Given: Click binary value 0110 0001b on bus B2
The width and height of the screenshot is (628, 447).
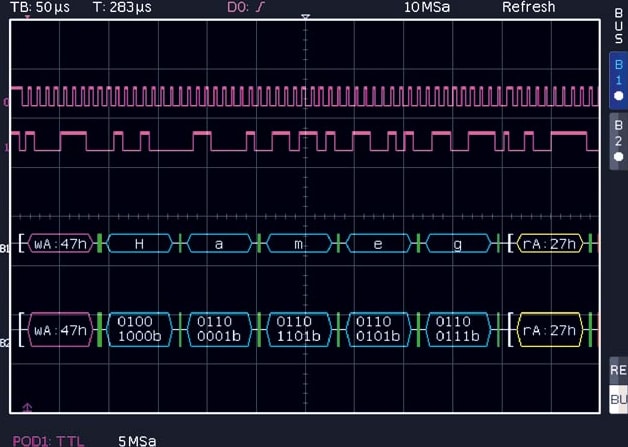Looking at the screenshot, I should point(219,329).
